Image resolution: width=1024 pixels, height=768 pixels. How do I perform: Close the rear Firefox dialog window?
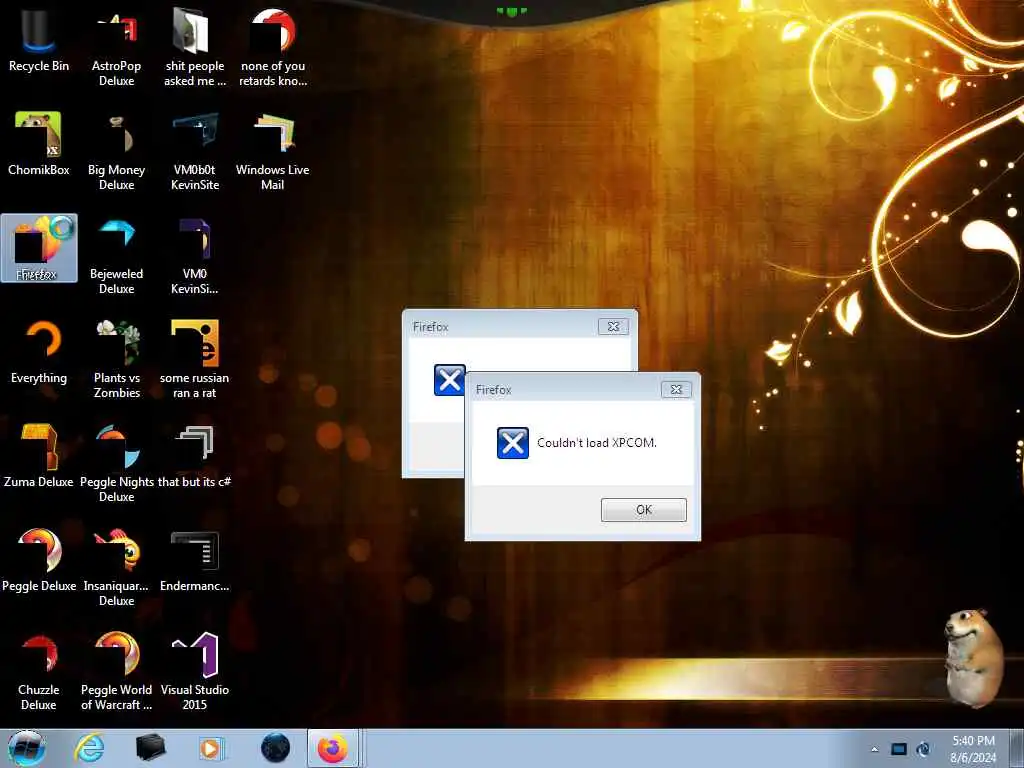613,327
